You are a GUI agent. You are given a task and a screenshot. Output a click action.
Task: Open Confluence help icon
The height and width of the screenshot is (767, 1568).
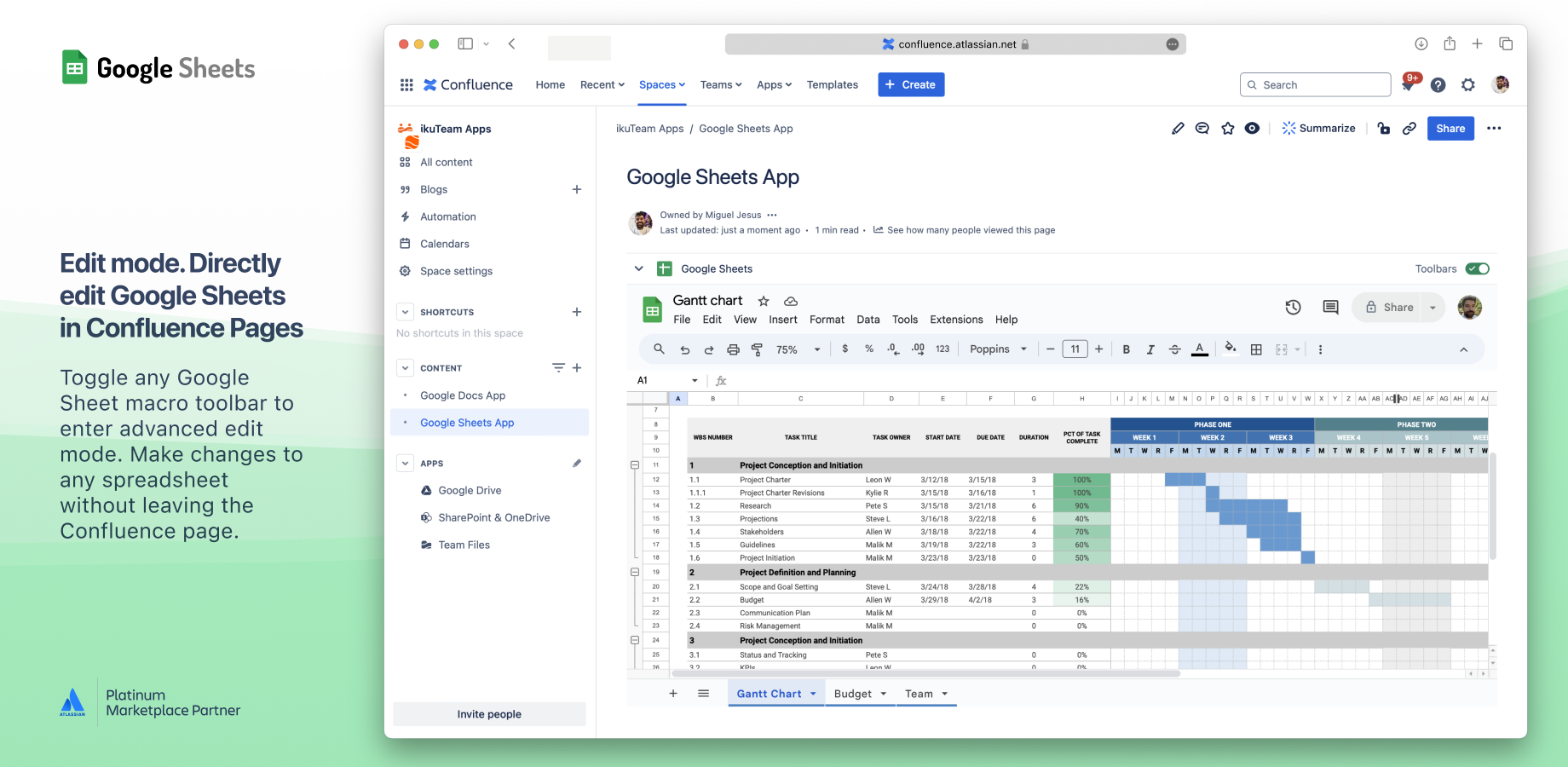click(1438, 85)
